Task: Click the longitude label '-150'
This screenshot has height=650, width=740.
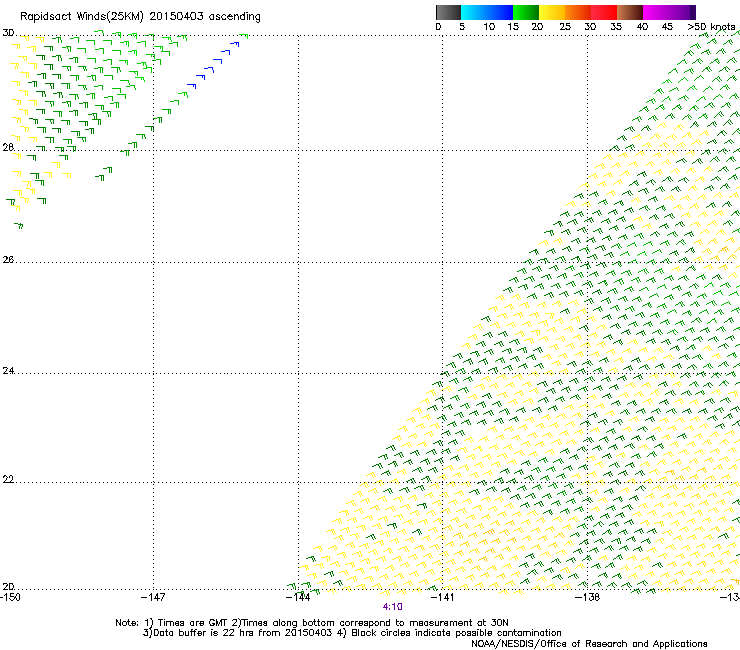Action: click(x=10, y=598)
